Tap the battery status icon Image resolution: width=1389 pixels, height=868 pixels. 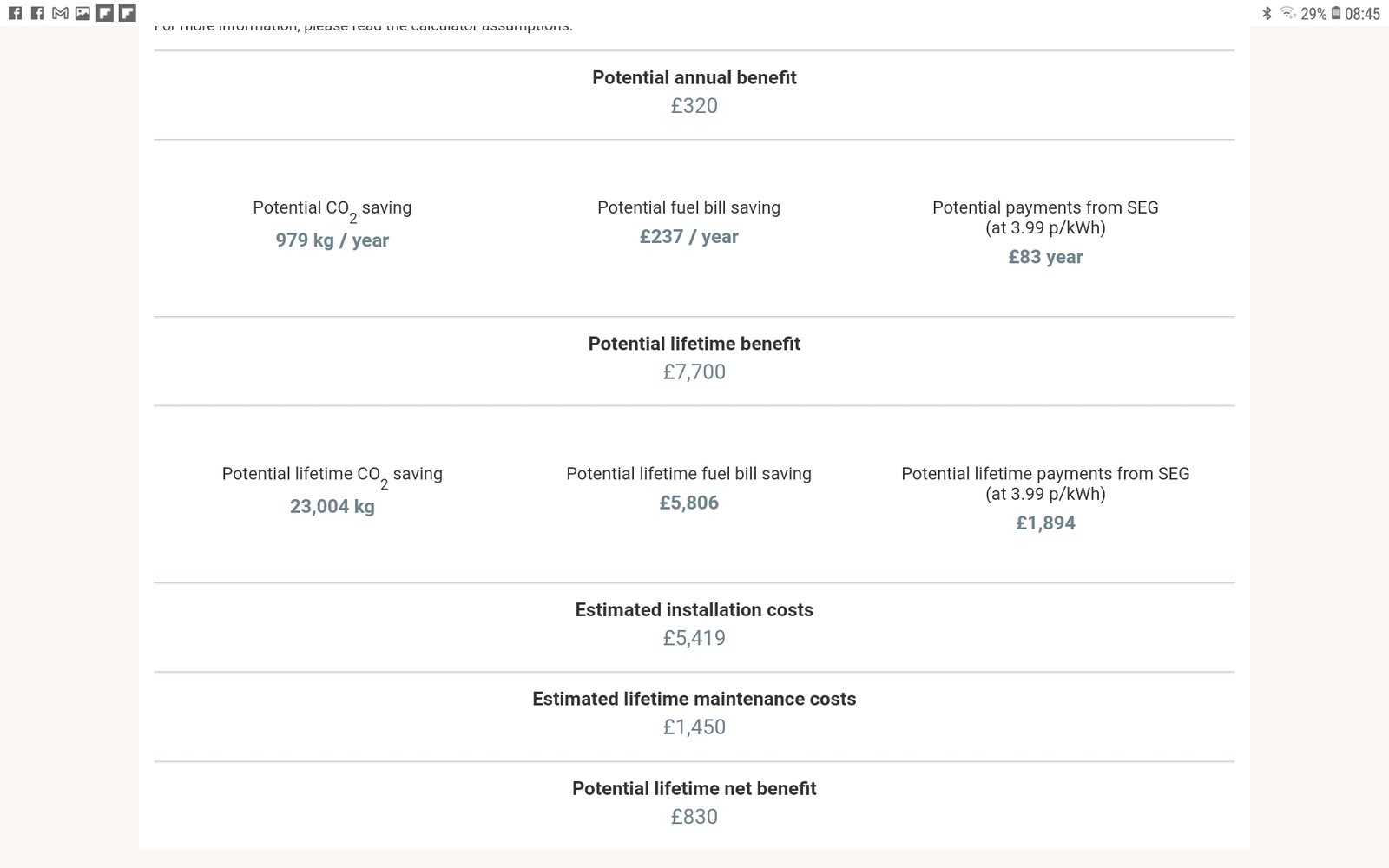pos(1336,13)
